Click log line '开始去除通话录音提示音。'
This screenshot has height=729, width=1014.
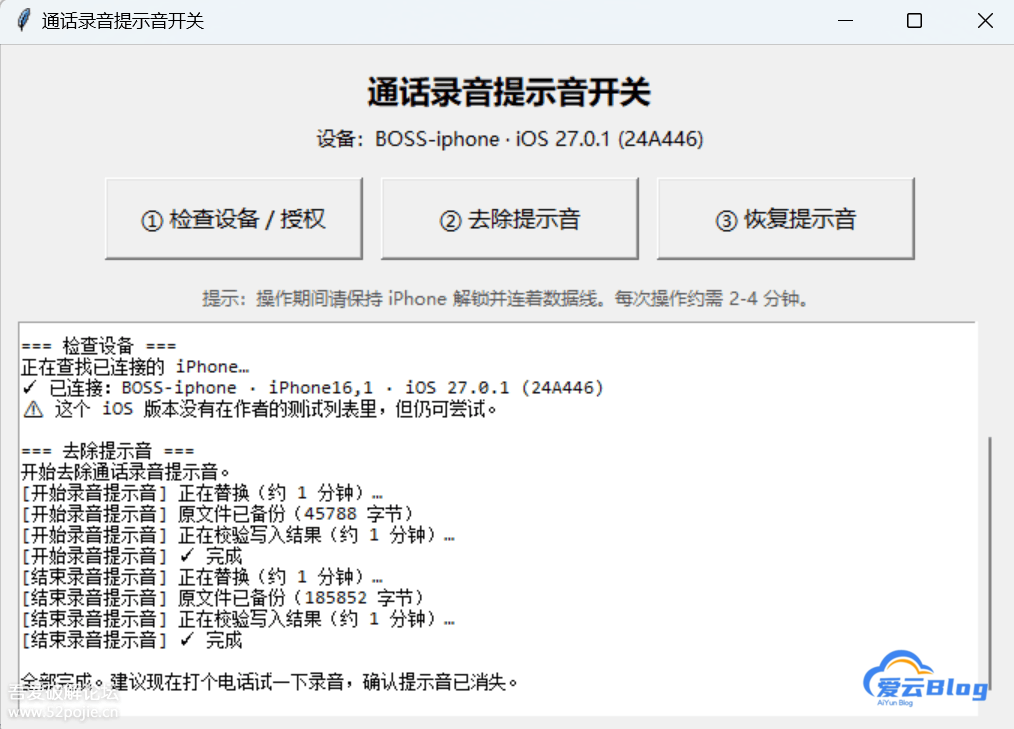[125, 472]
